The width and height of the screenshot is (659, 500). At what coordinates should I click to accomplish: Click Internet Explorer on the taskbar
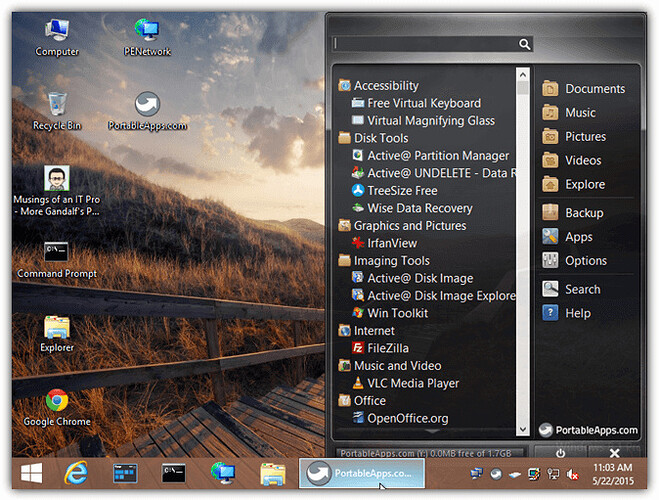tap(76, 473)
